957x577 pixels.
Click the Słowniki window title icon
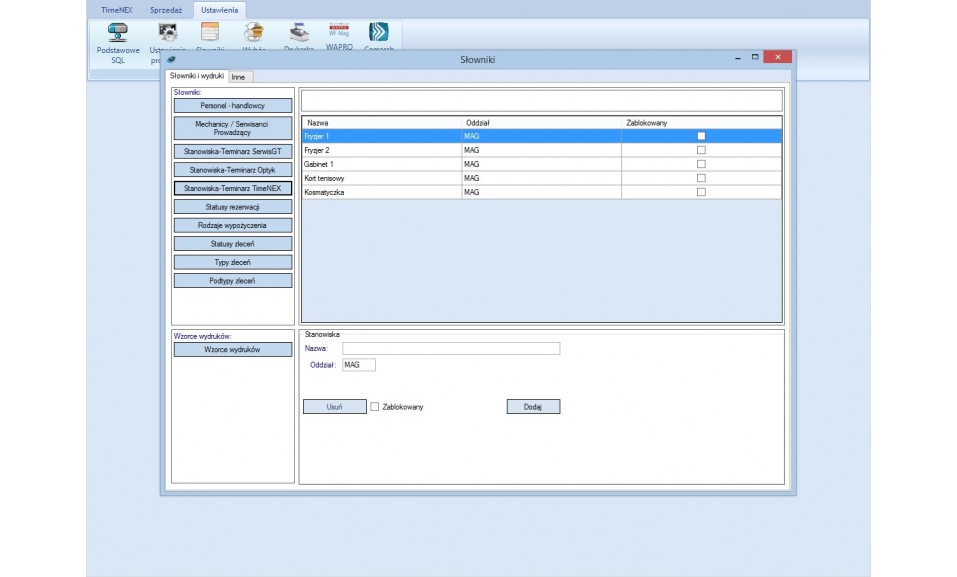(171, 60)
